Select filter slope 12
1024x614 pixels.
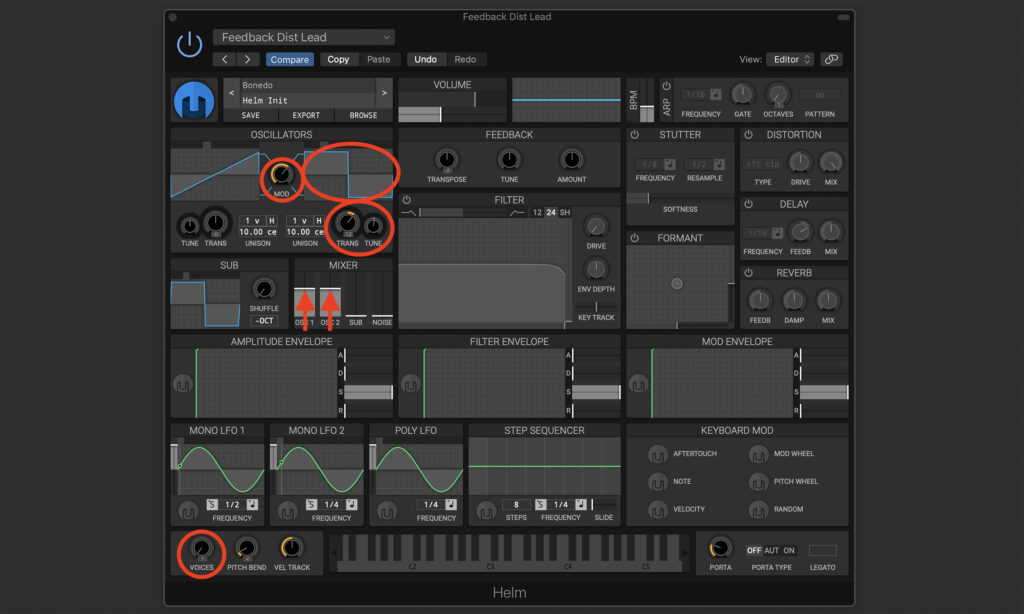coord(537,212)
